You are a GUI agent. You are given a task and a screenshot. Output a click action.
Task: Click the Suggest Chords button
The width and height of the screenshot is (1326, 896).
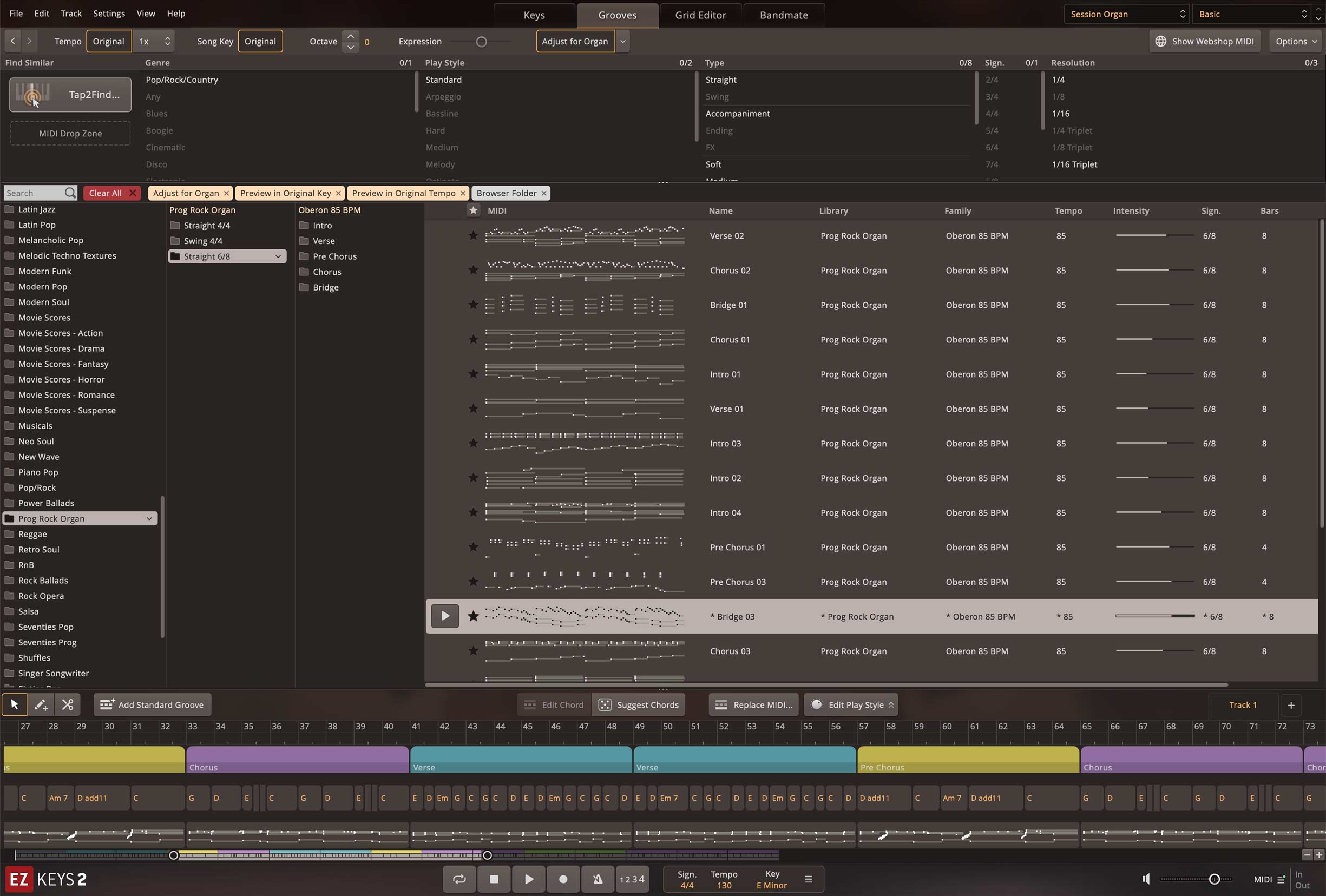[x=639, y=704]
